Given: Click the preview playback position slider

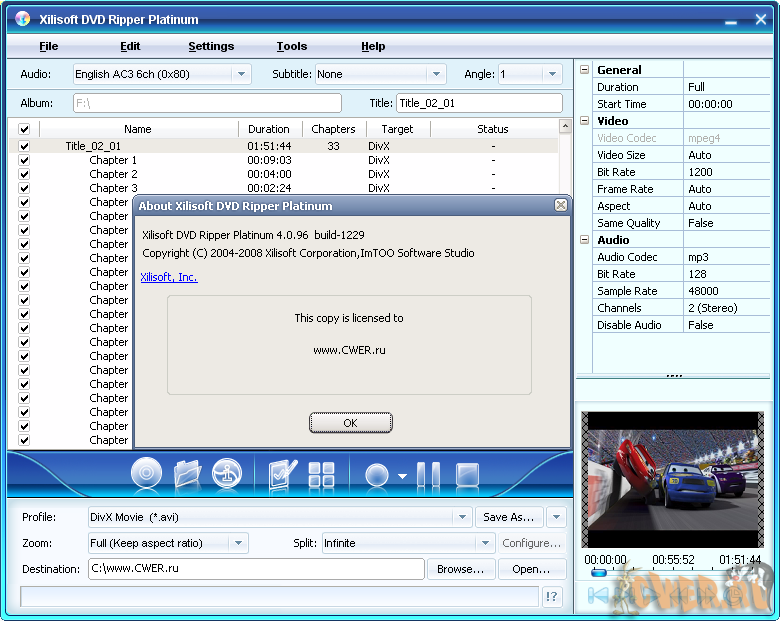Looking at the screenshot, I should [x=598, y=573].
